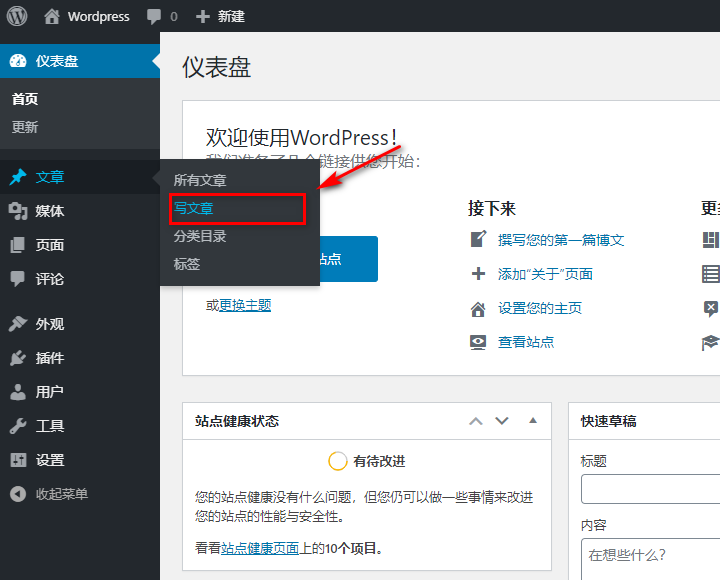
Task: Click the WordPress logo icon
Action: (x=17, y=16)
